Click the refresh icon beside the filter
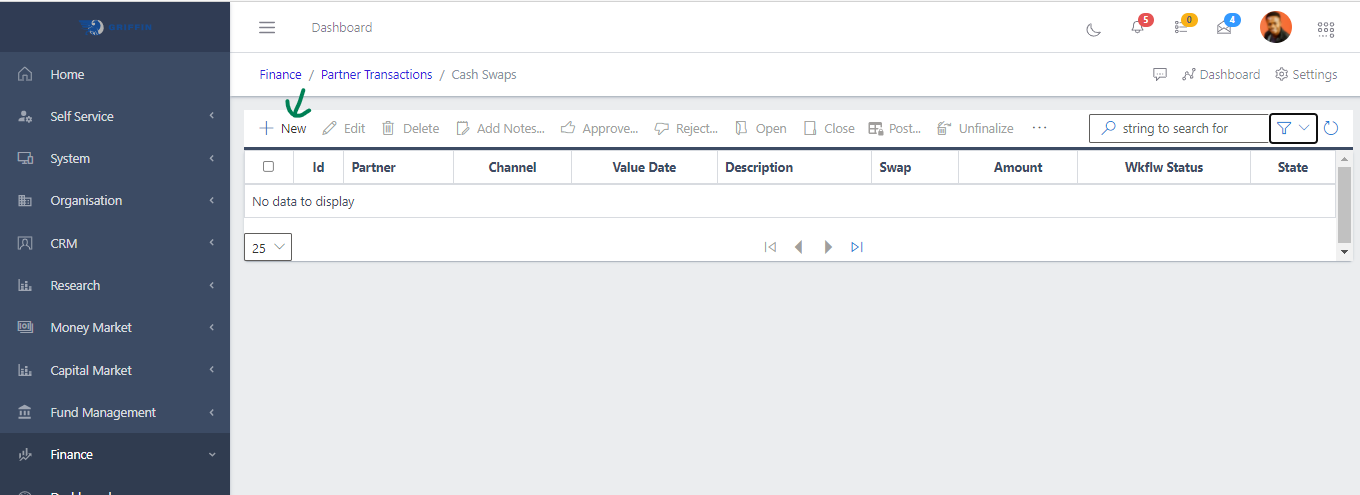 pos(1331,128)
